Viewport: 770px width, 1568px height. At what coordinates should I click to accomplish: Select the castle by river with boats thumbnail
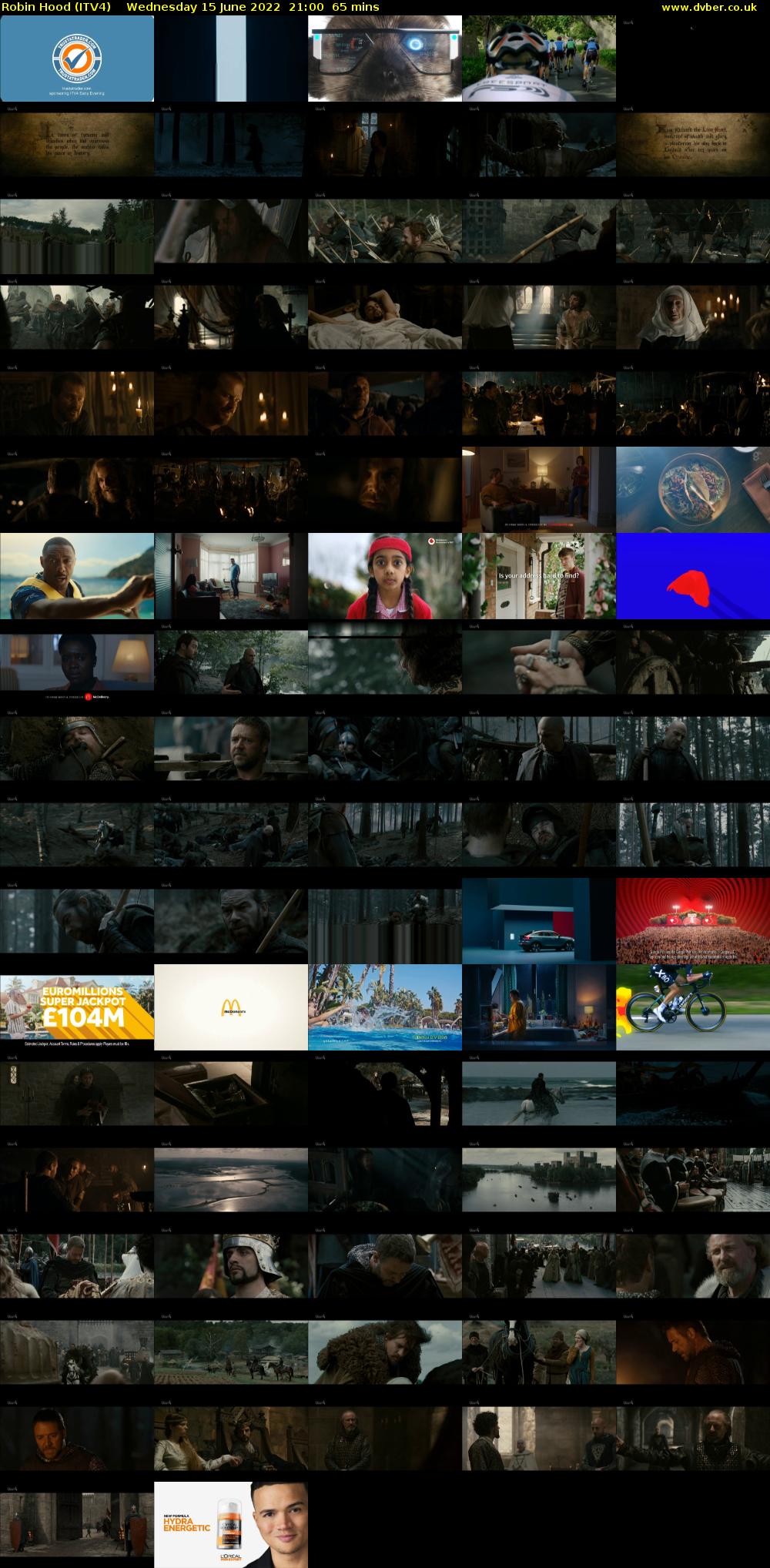pyautogui.click(x=539, y=1180)
